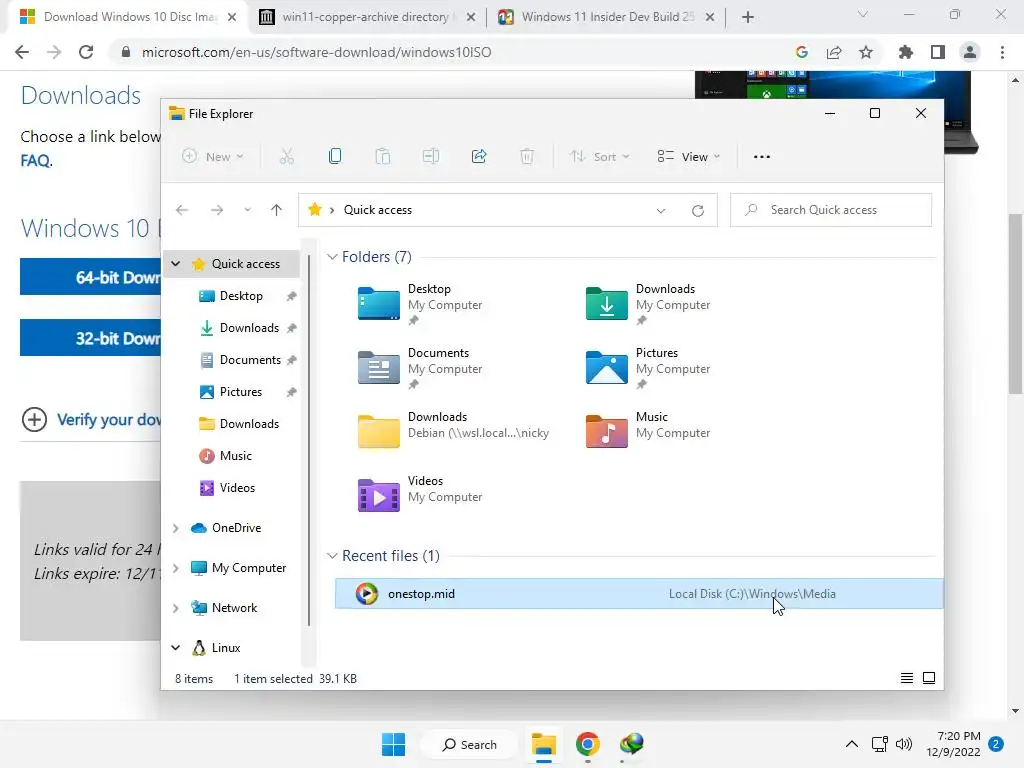The width and height of the screenshot is (1024, 768).
Task: Expand Network in the navigation pane
Action: [176, 608]
